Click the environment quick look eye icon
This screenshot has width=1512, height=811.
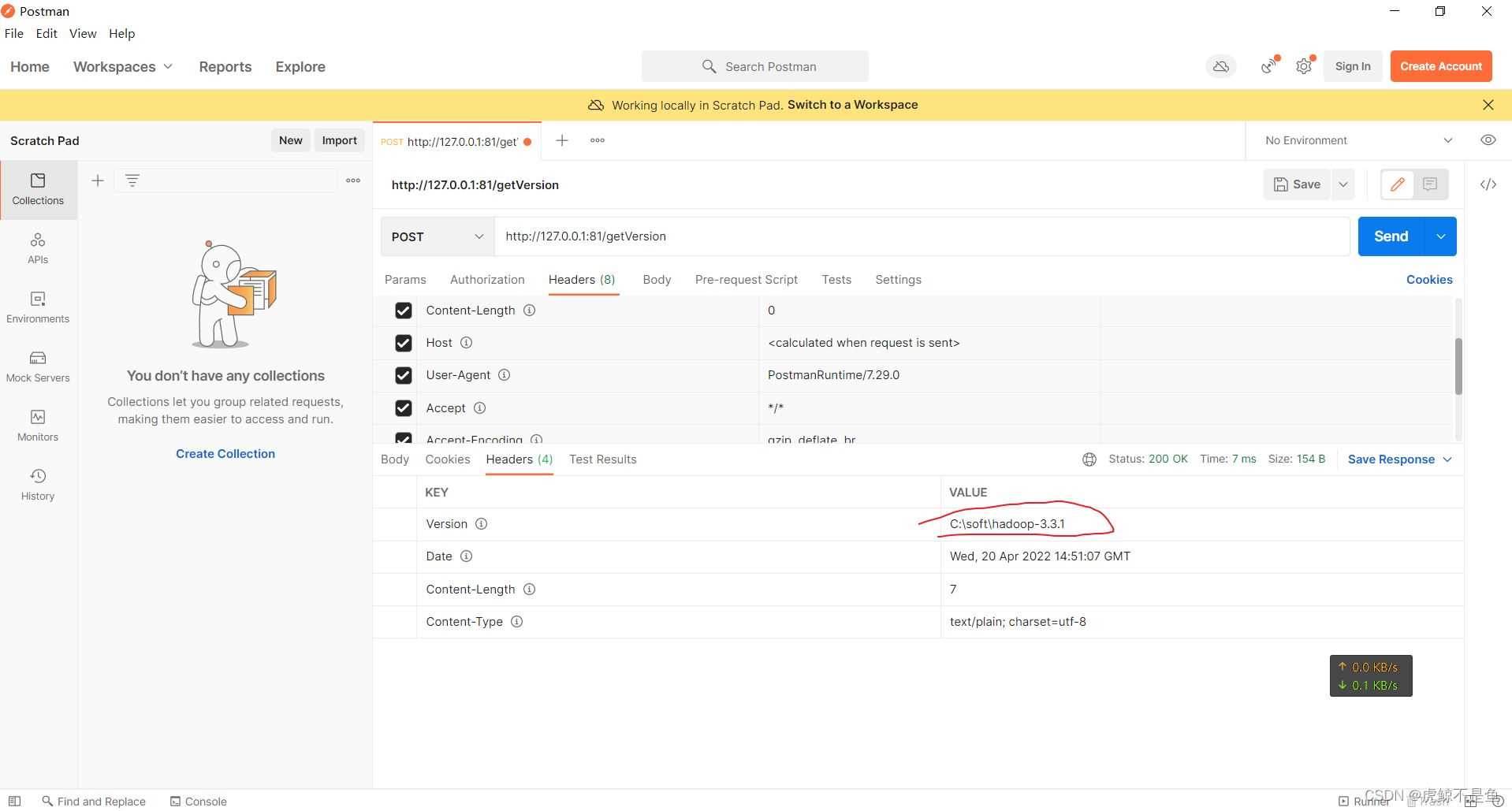pyautogui.click(x=1488, y=140)
